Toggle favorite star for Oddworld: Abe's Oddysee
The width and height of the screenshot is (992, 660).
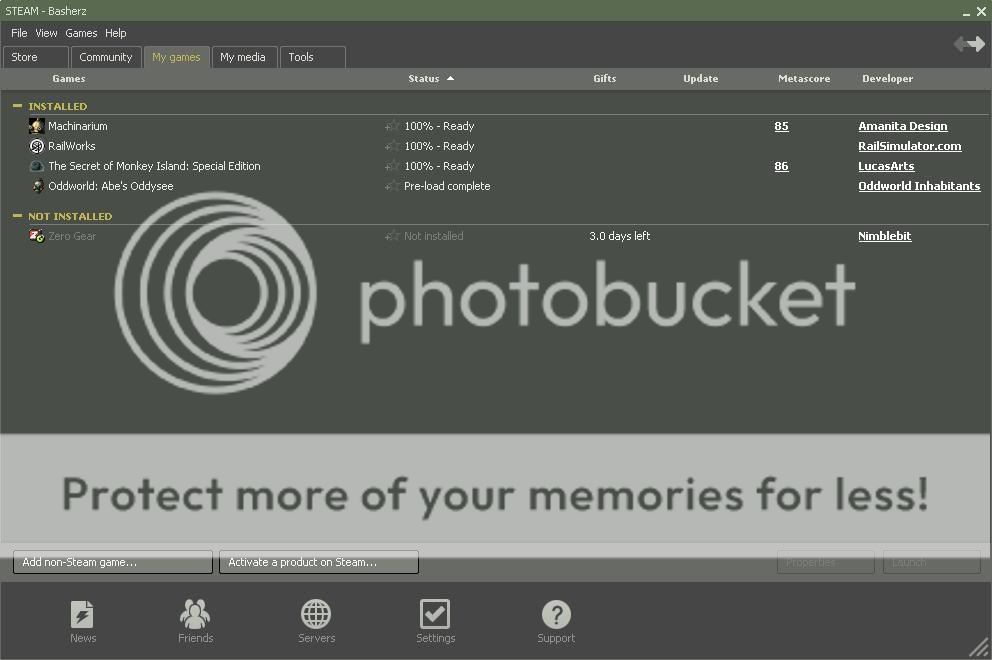click(392, 186)
